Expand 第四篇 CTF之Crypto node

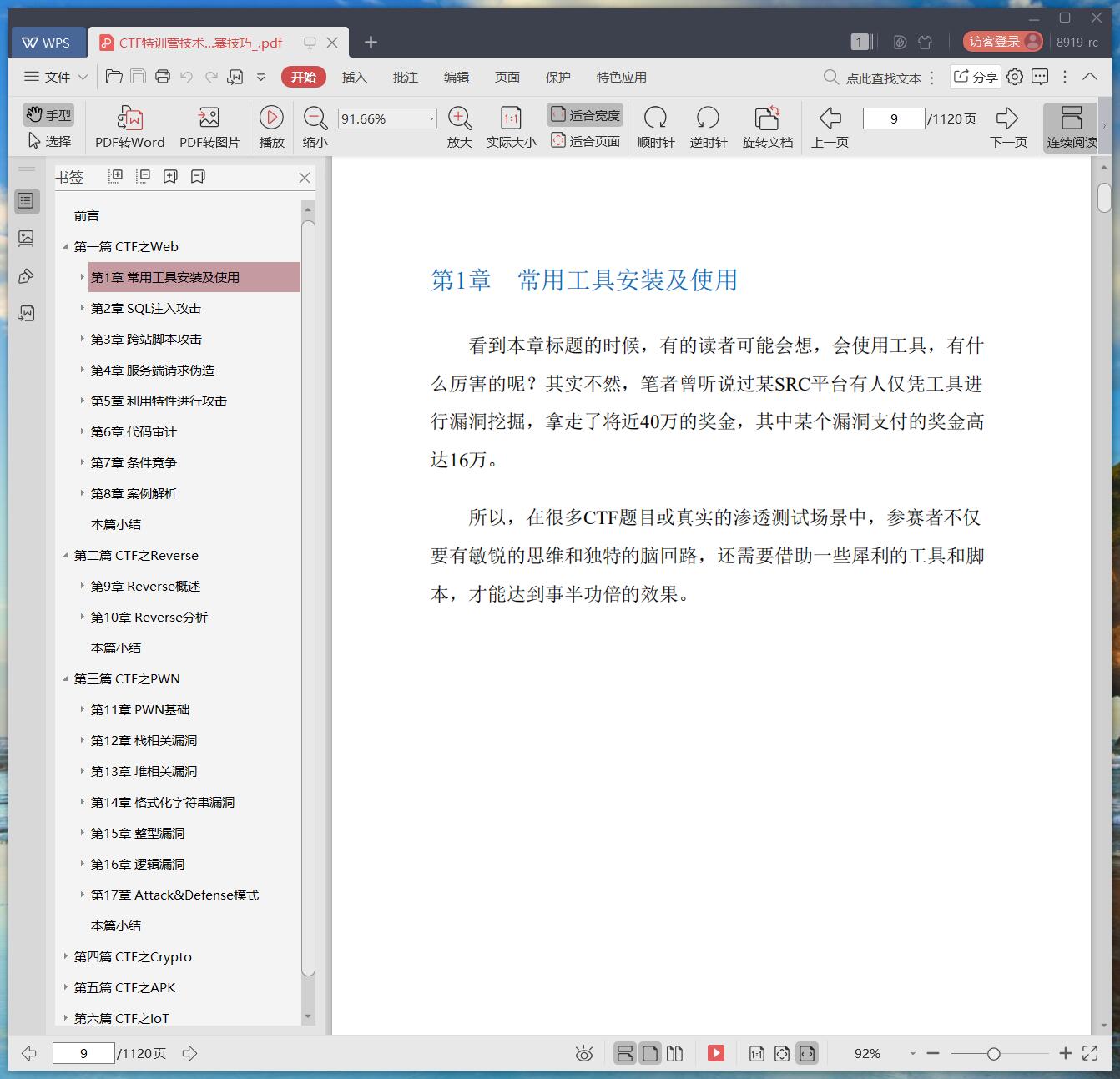click(x=66, y=956)
